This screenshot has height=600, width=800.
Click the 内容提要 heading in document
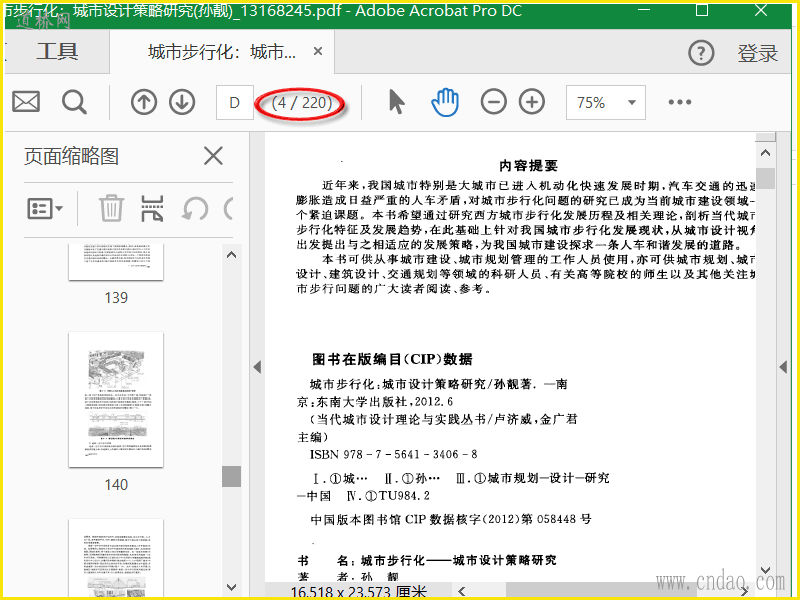pos(528,165)
